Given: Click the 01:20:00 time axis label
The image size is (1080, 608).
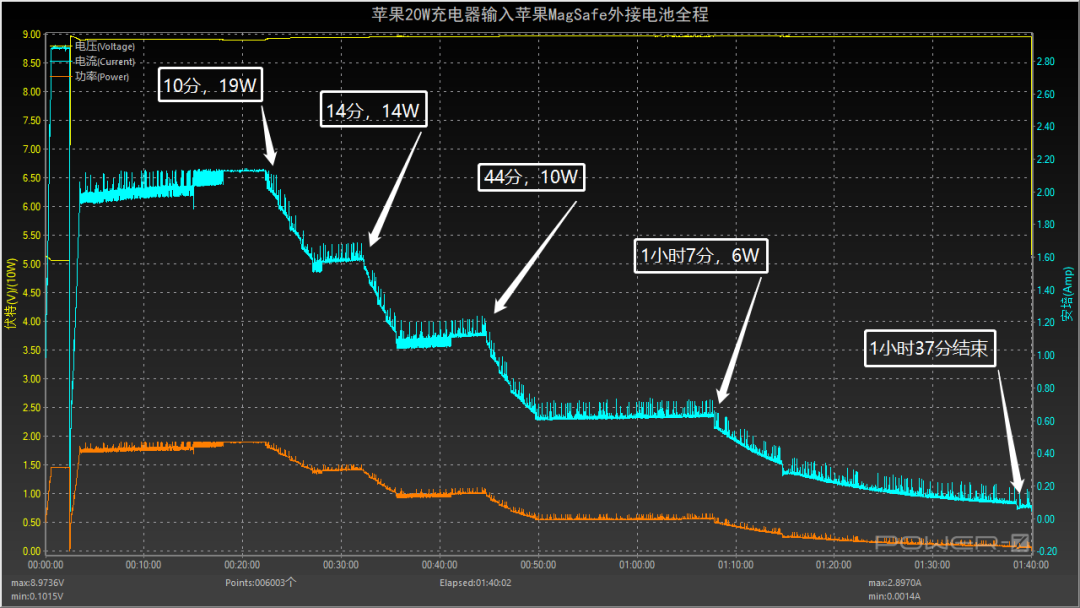Looking at the screenshot, I should click(x=834, y=565).
